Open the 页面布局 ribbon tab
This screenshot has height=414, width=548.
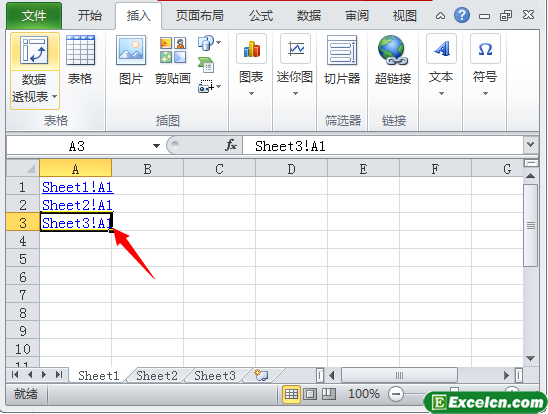(x=200, y=16)
